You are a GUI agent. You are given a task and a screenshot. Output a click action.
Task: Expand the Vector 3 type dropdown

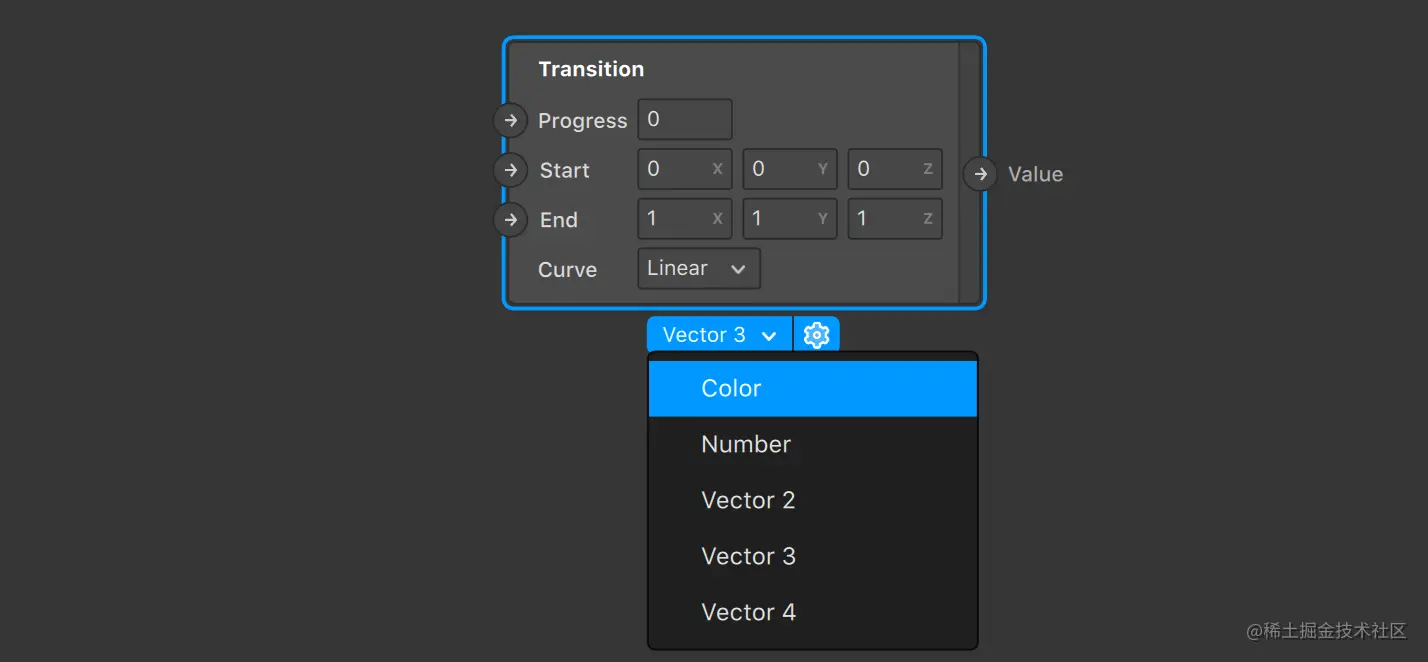(x=720, y=335)
